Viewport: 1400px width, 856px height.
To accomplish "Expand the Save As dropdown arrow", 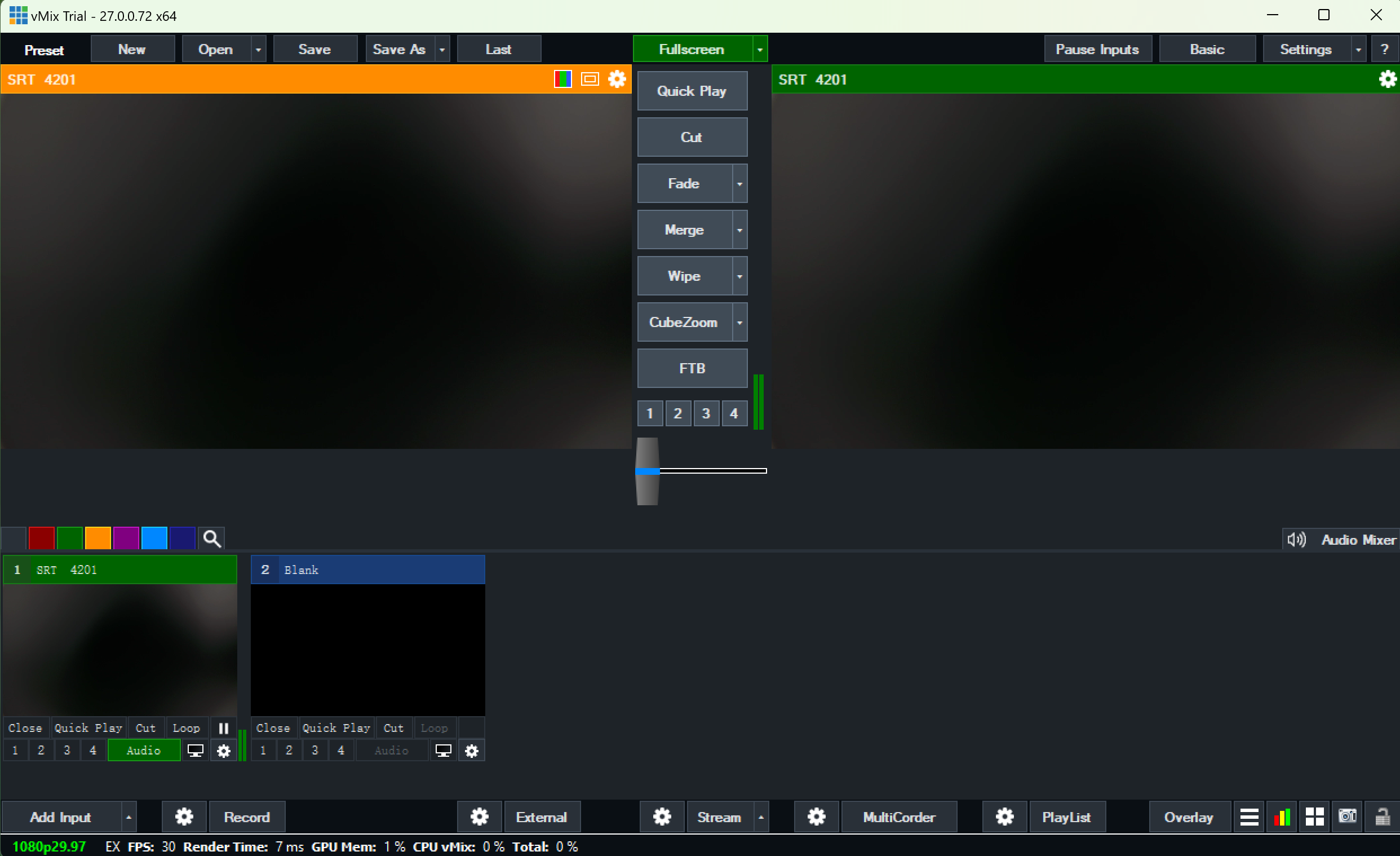I will pos(442,50).
